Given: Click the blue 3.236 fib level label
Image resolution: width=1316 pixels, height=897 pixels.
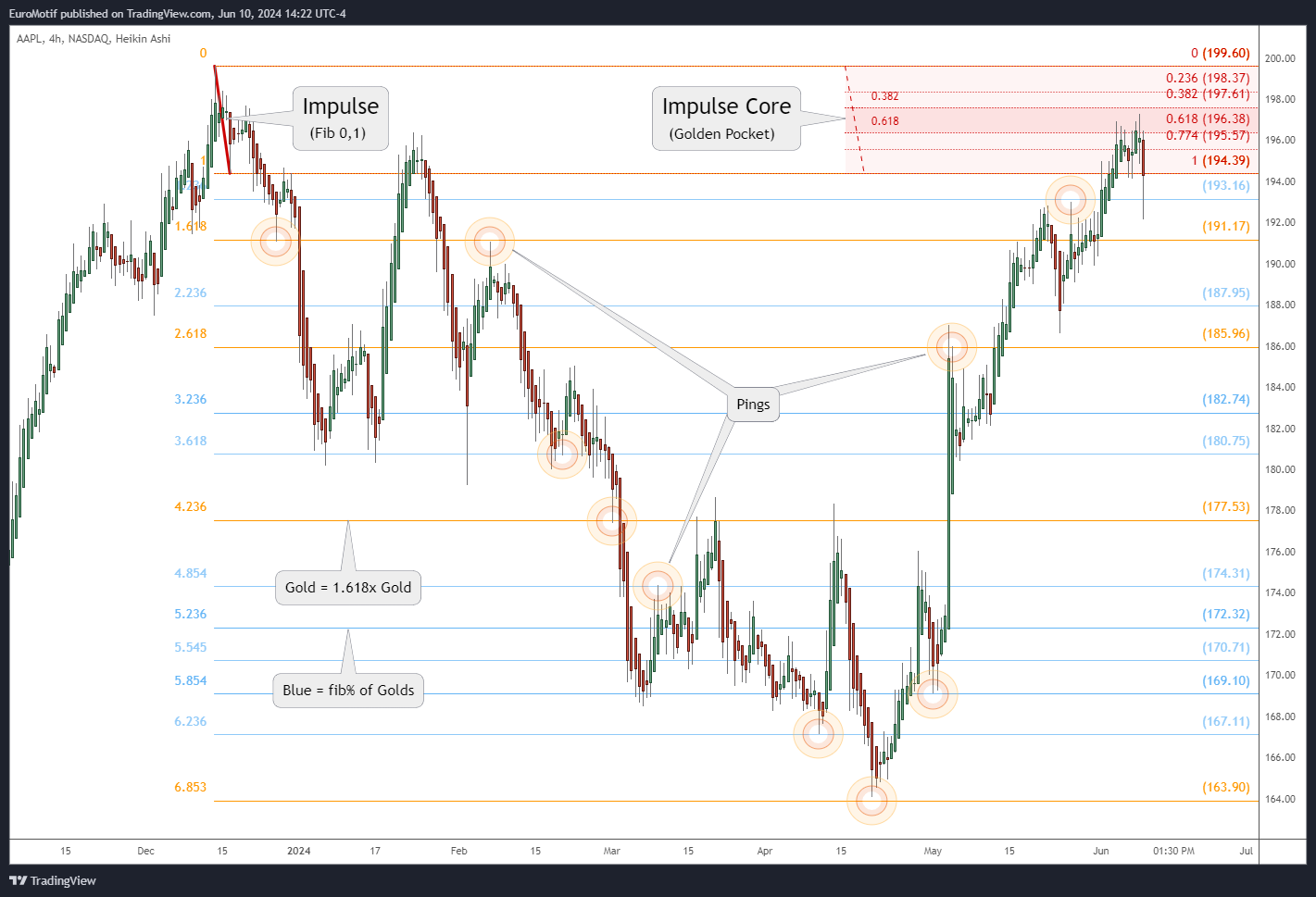Looking at the screenshot, I should 191,399.
